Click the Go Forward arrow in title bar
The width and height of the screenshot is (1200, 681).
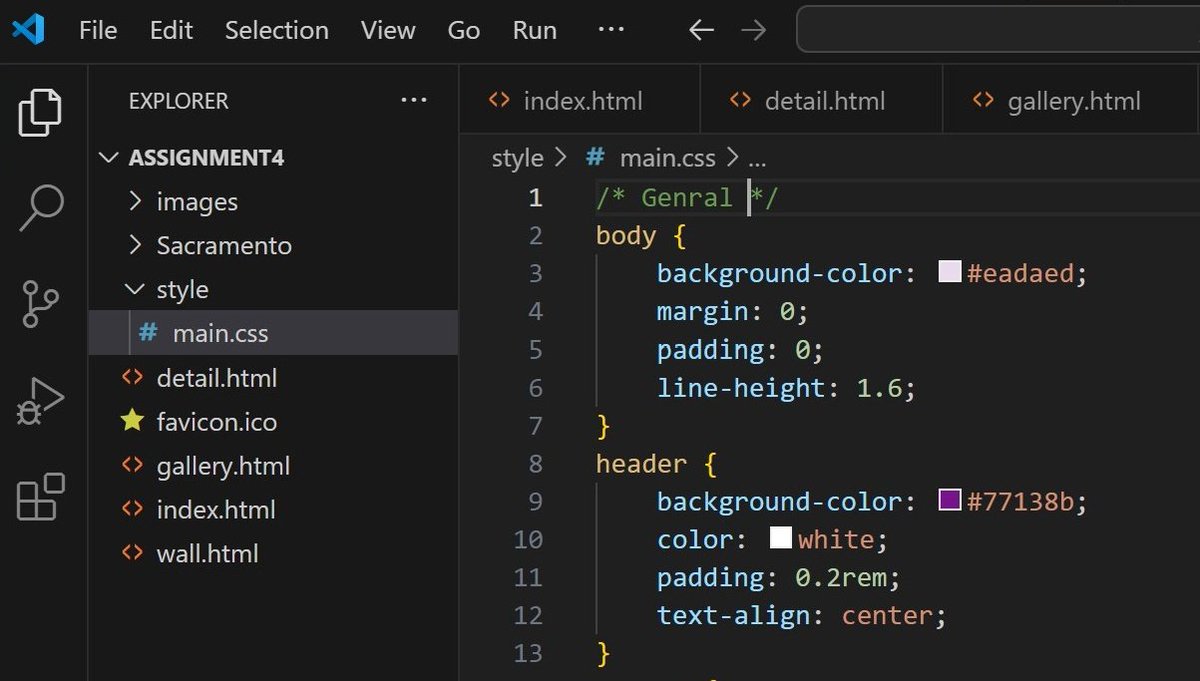click(x=754, y=30)
